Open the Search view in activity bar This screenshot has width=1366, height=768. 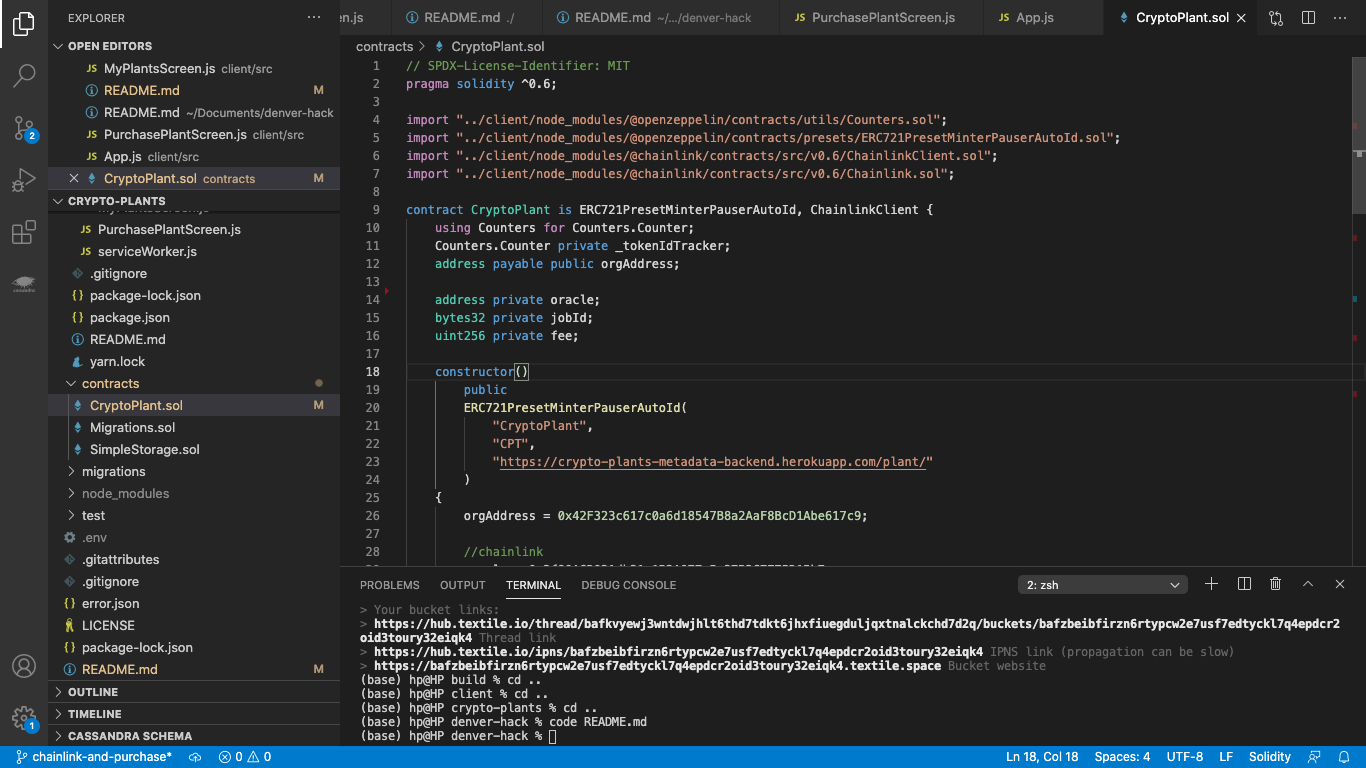click(x=24, y=75)
